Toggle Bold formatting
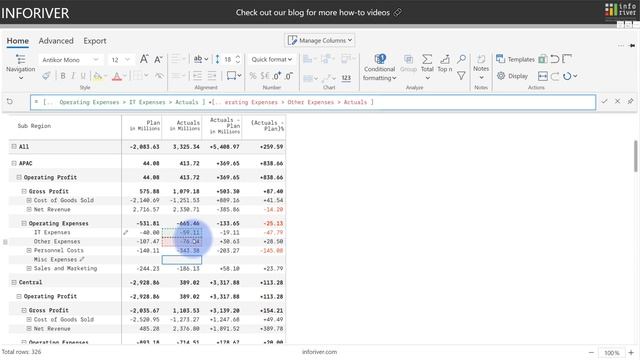The image size is (640, 360). pos(63,76)
